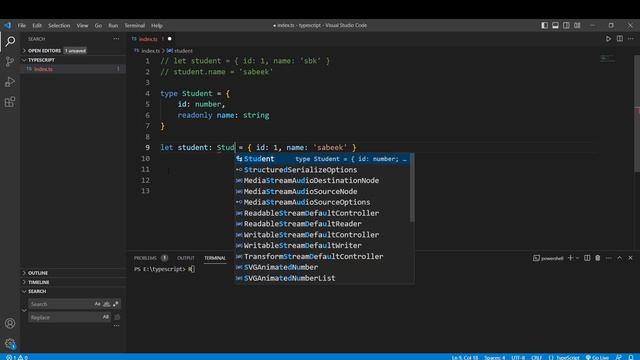Expand the Open Editors section
Screen dimensions: 640x360
73,51
